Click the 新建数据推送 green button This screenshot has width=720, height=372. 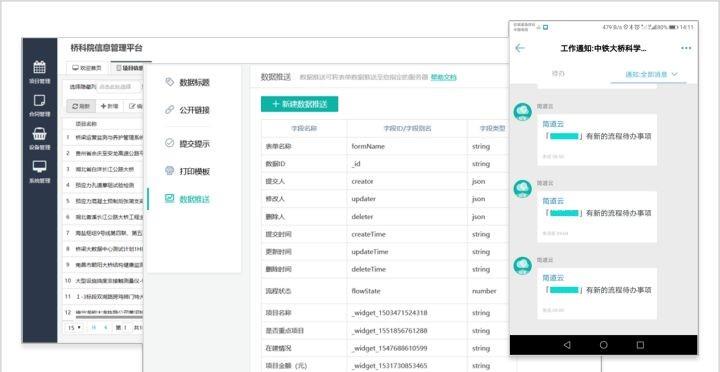[299, 104]
